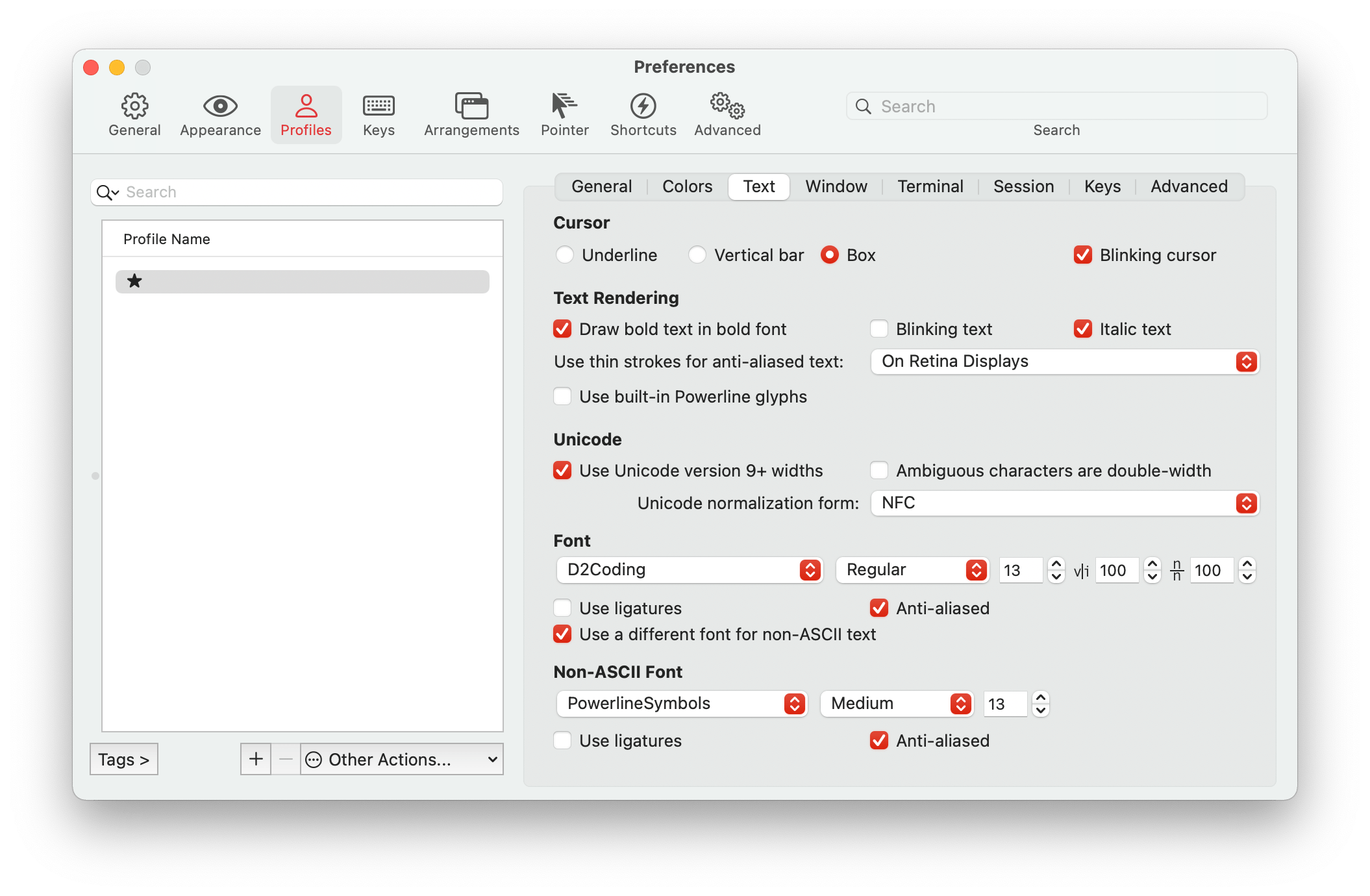Open the Shortcuts lightning icon pane

pyautogui.click(x=643, y=115)
